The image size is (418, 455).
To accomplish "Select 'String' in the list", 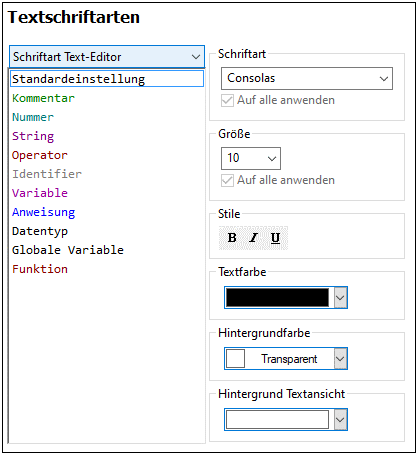I will 33,136.
